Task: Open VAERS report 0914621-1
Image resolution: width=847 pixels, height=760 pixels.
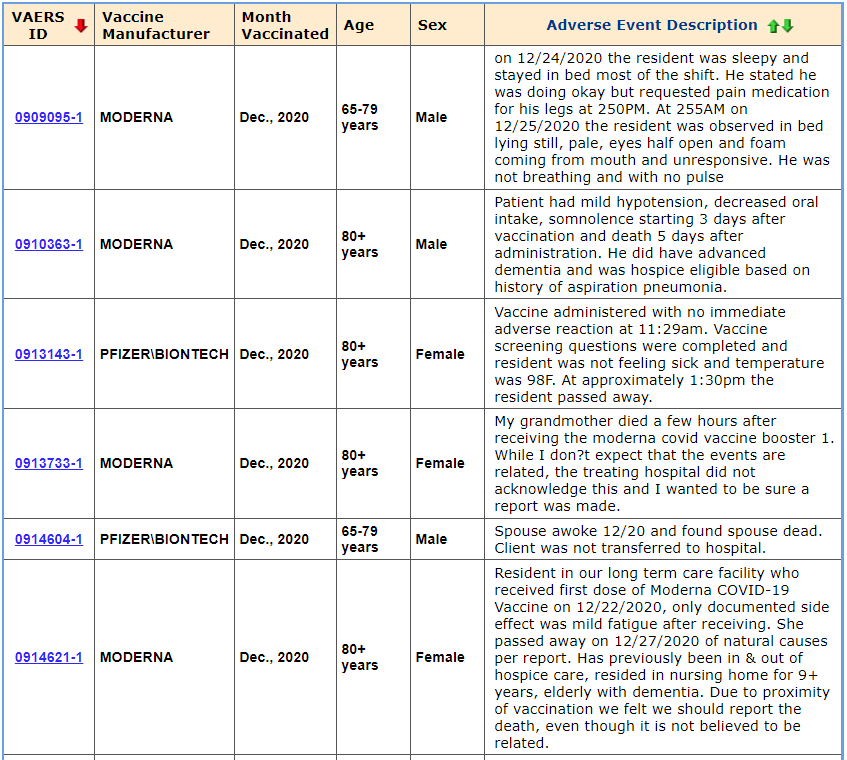Action: click(49, 657)
